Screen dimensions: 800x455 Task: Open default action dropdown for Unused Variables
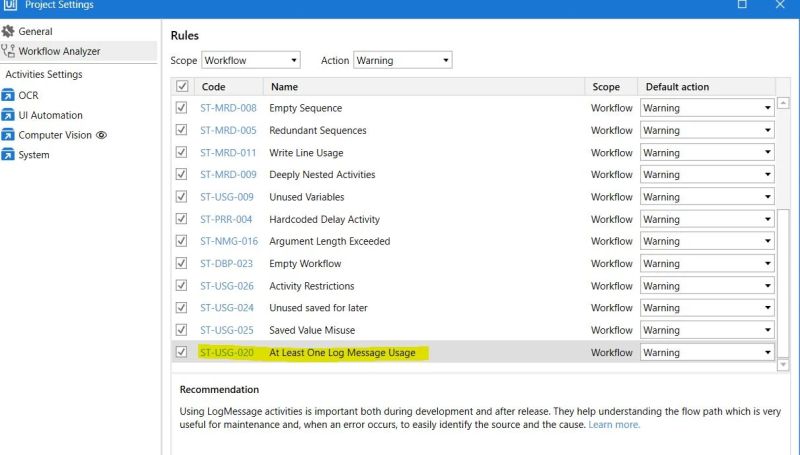(707, 197)
